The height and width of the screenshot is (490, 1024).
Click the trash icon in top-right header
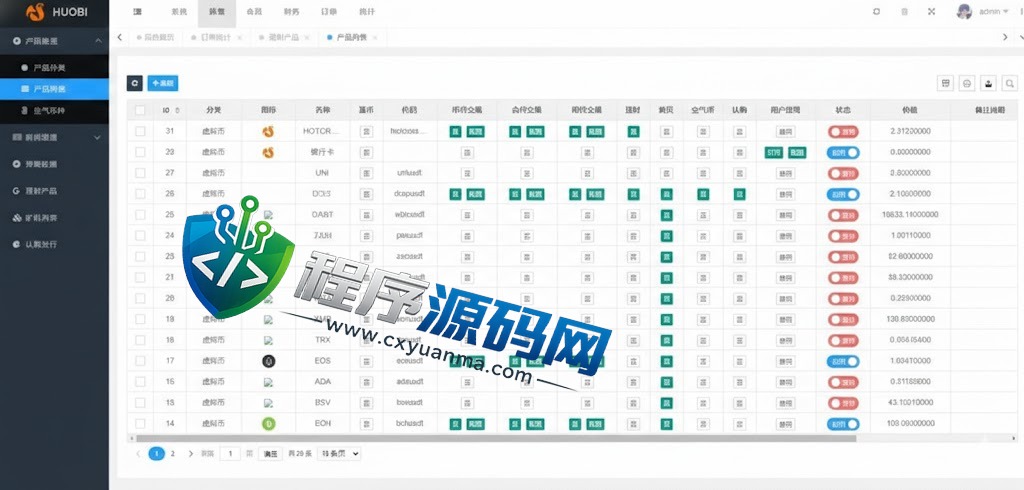(904, 12)
